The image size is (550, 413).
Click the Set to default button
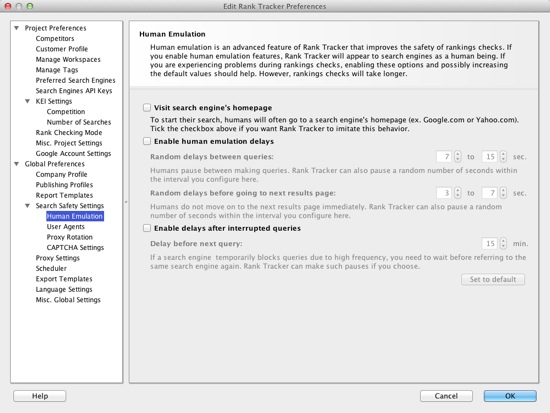(493, 279)
